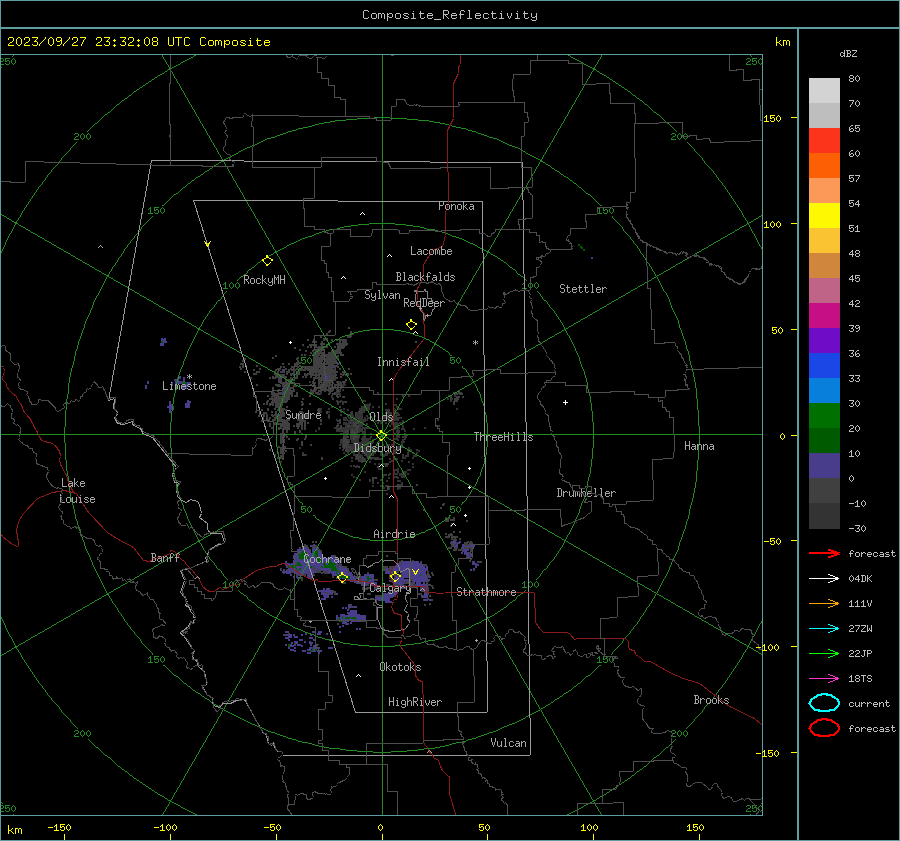
Task: Click the Composite_Reflectivity title text
Action: click(x=449, y=15)
